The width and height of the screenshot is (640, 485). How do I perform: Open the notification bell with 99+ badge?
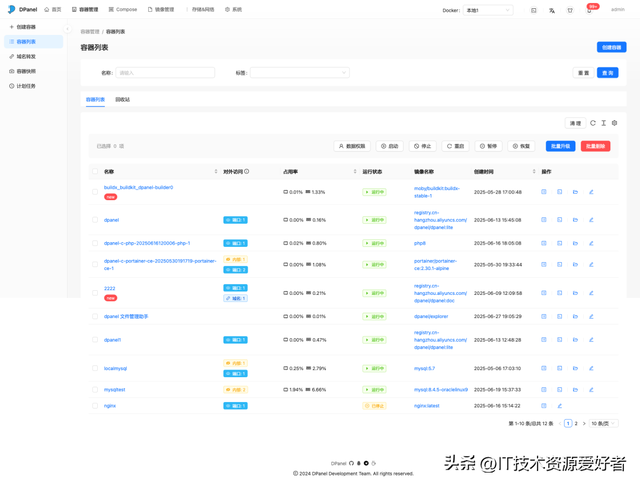589,10
